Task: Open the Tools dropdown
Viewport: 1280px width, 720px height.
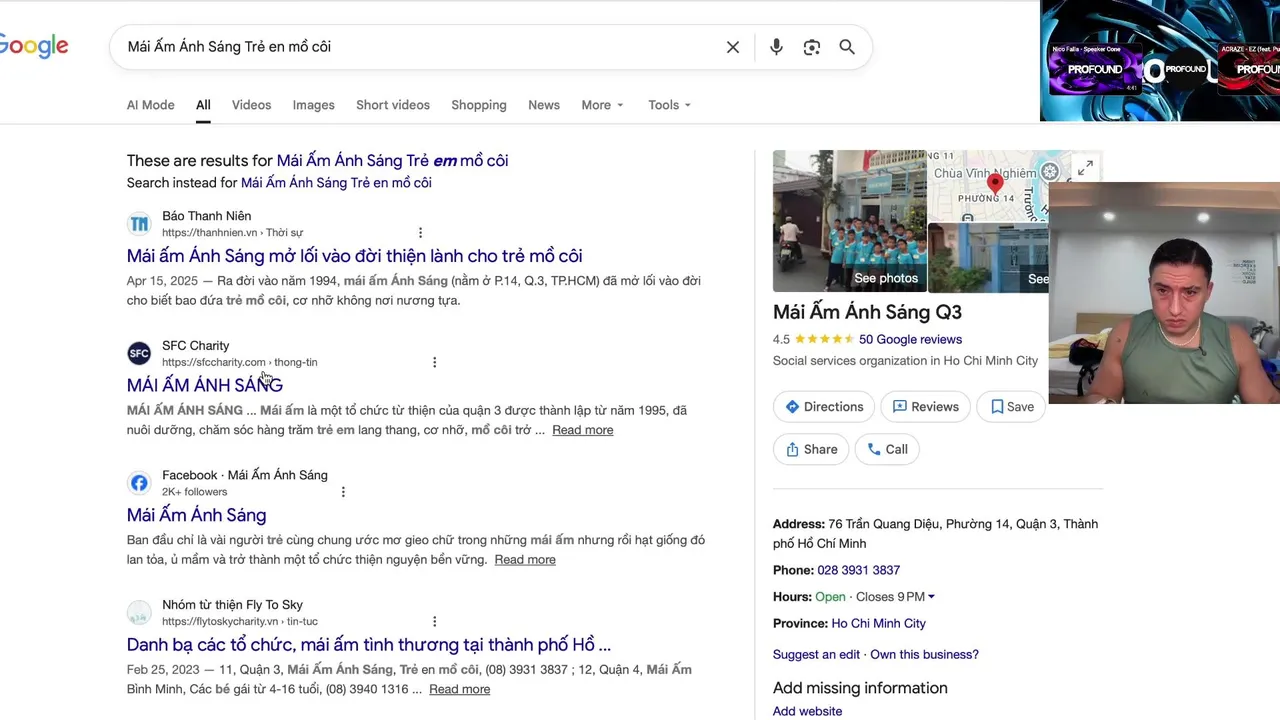Action: click(x=669, y=105)
